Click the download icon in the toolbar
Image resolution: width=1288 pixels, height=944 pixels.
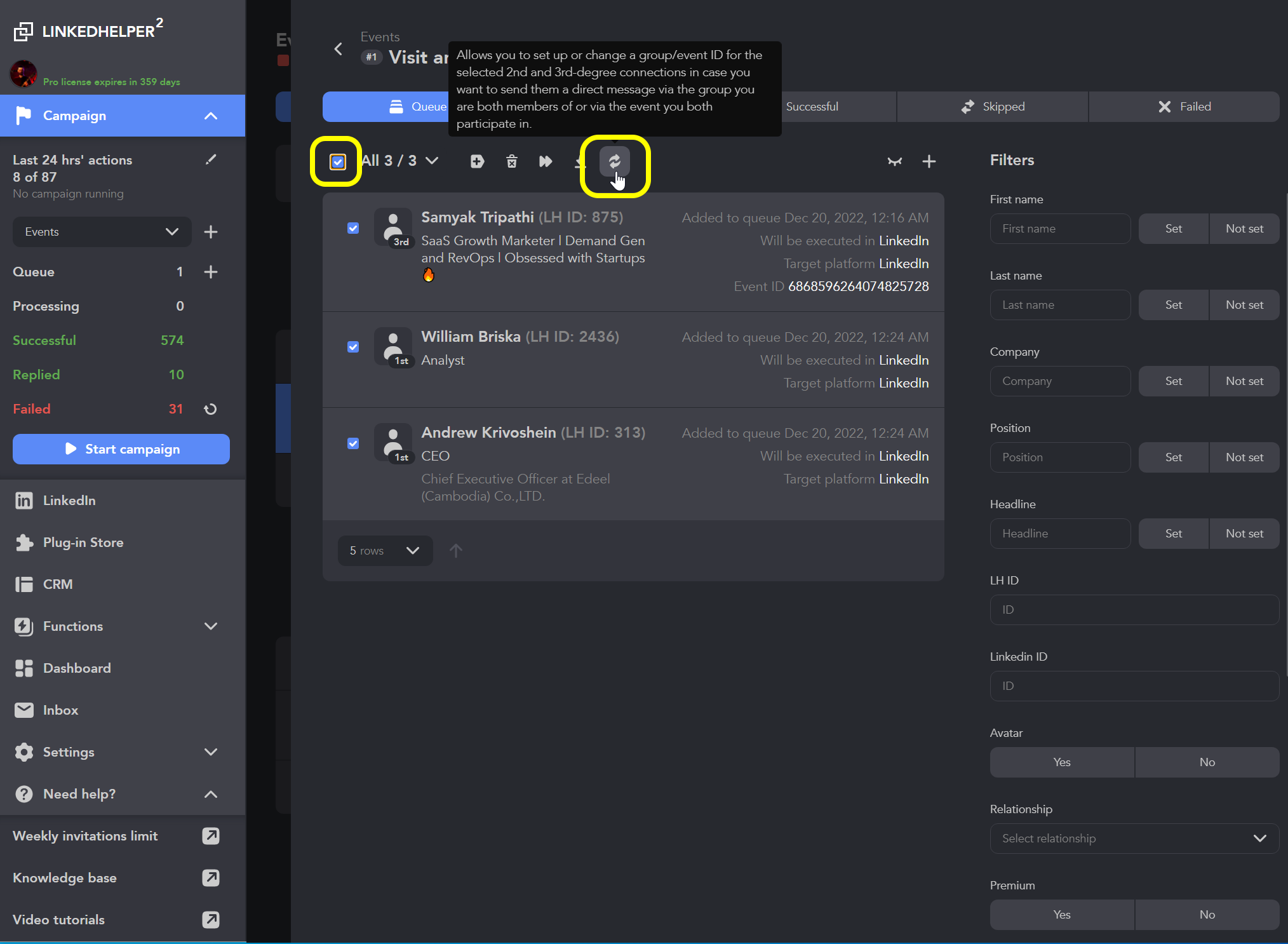[580, 161]
